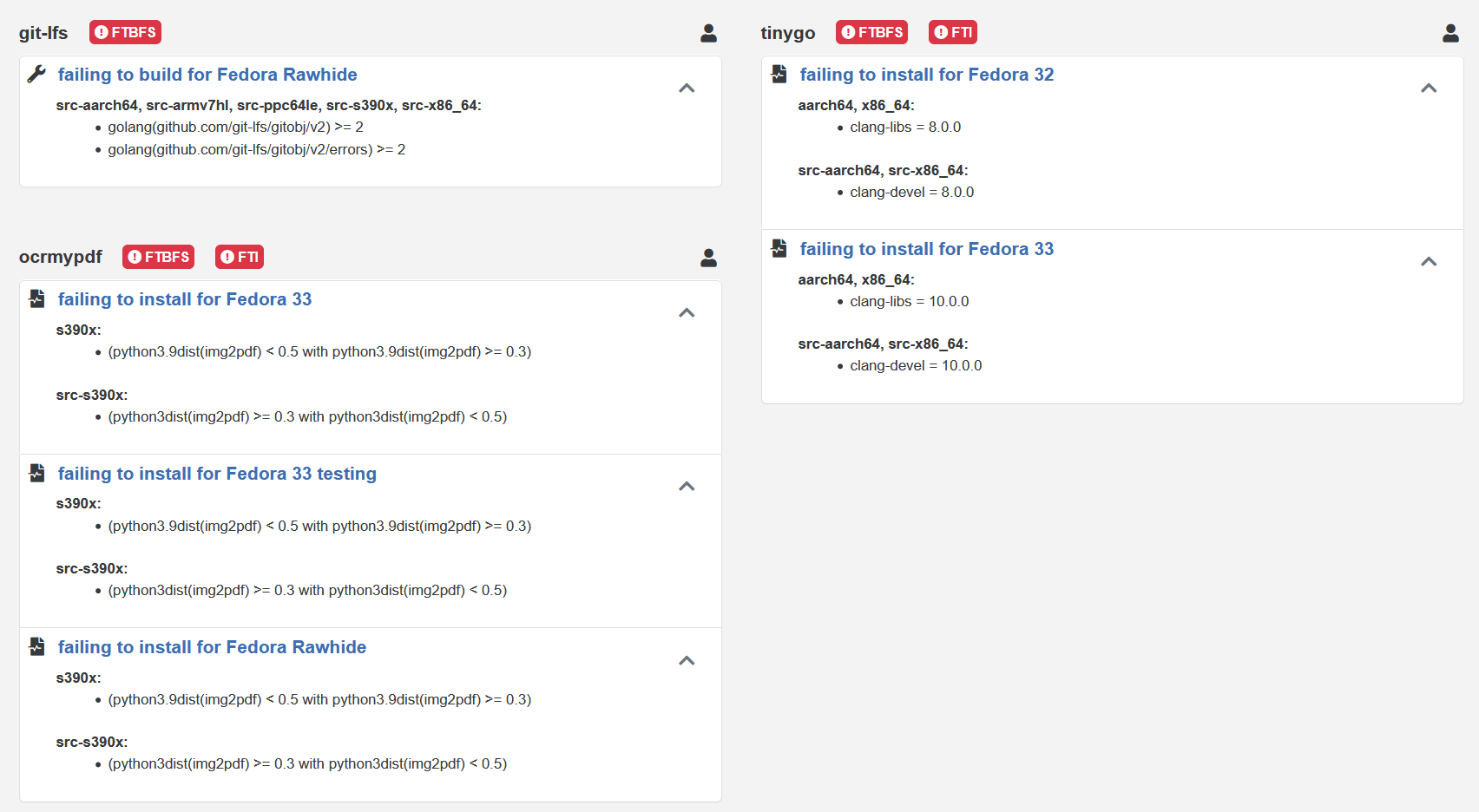Click s390x label under Fedora 33 testing
Image resolution: width=1479 pixels, height=812 pixels.
[79, 503]
